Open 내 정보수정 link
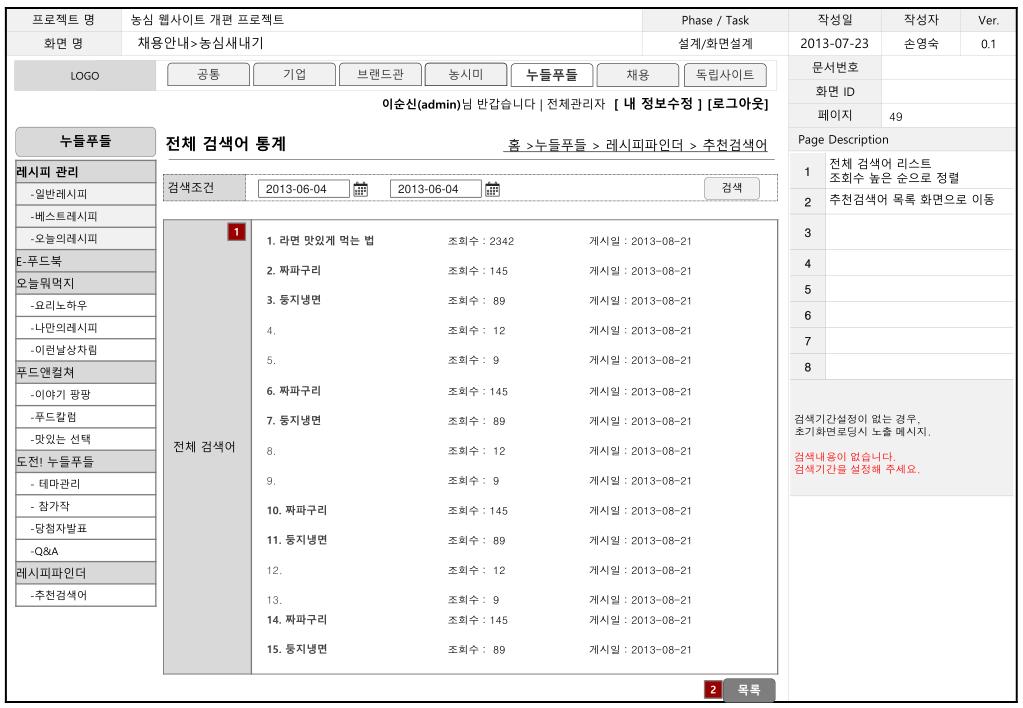 tap(658, 104)
